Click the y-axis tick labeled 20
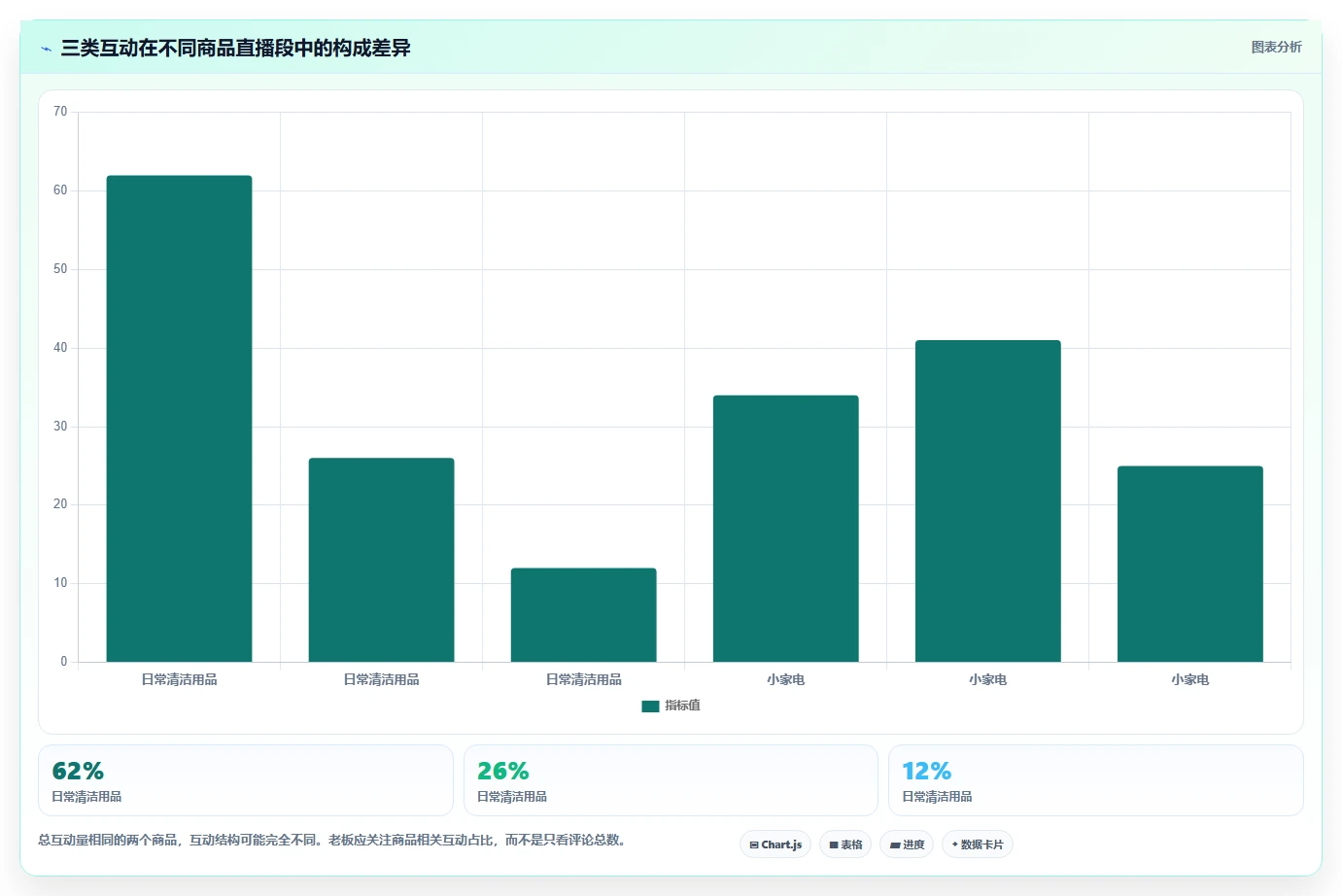Image resolution: width=1342 pixels, height=896 pixels. coord(60,504)
